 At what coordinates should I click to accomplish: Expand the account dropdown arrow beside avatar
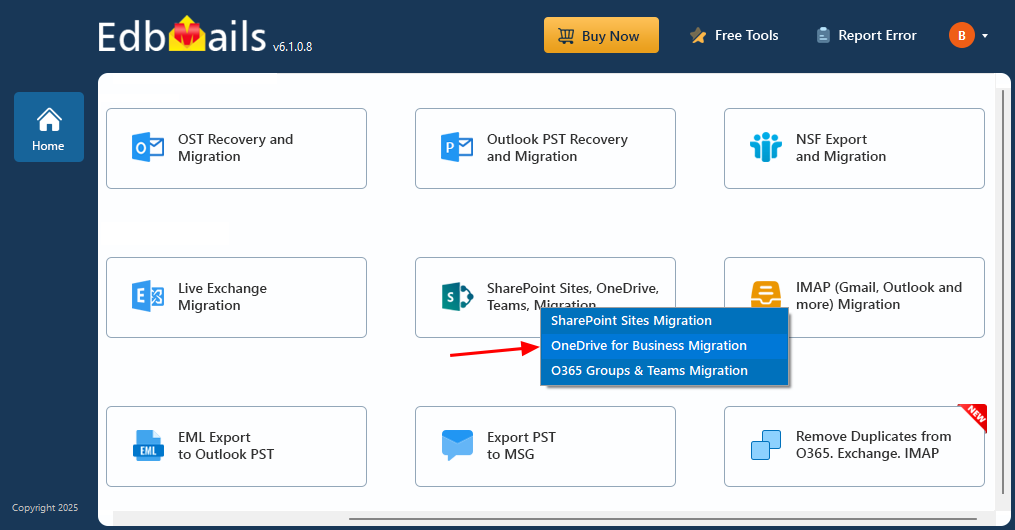pos(985,36)
